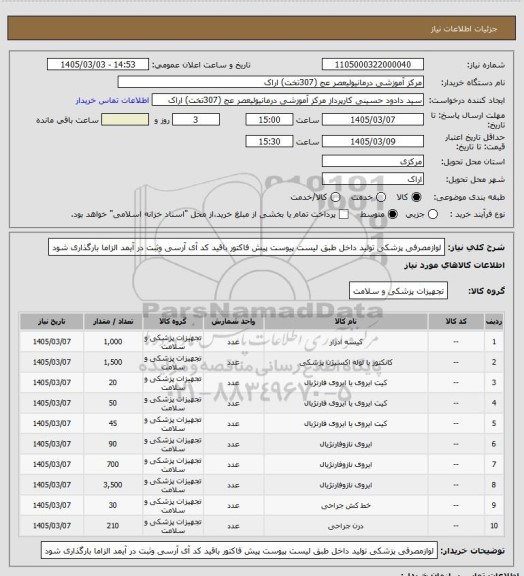
Task: Click the 15:00 deadline time field
Action: [269, 120]
